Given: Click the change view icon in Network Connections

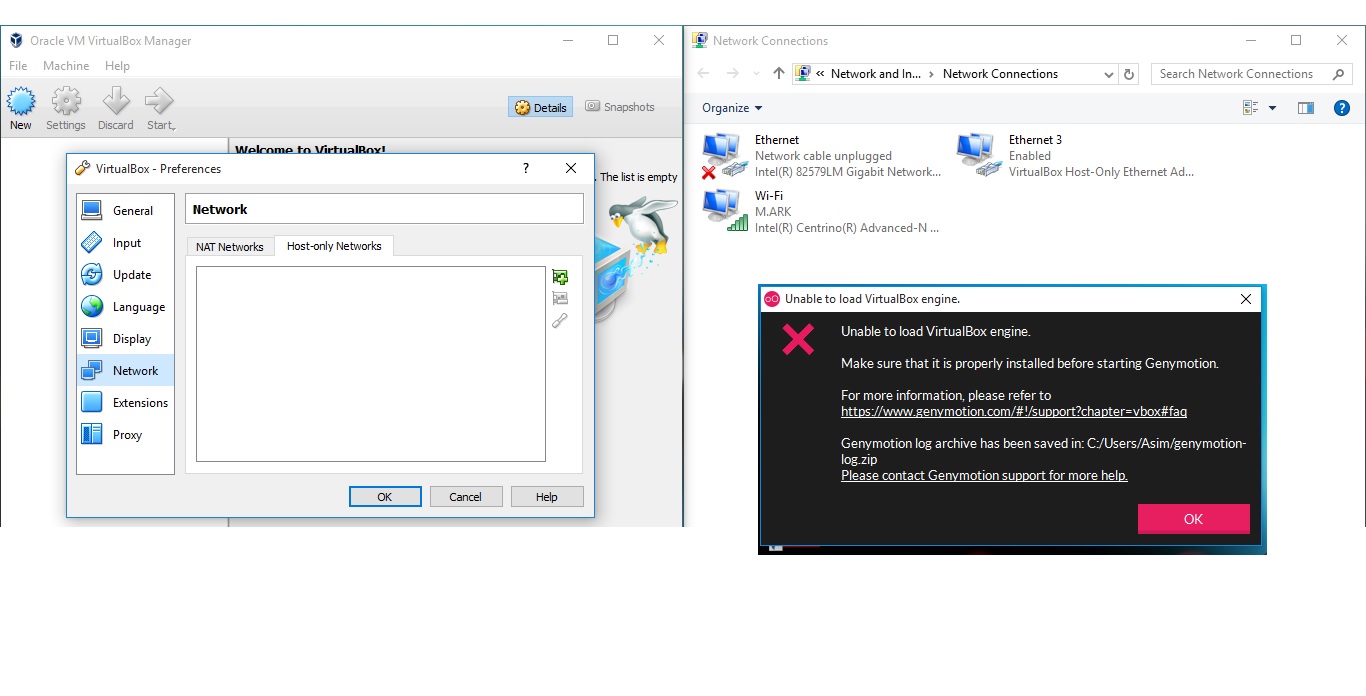Looking at the screenshot, I should [1250, 108].
